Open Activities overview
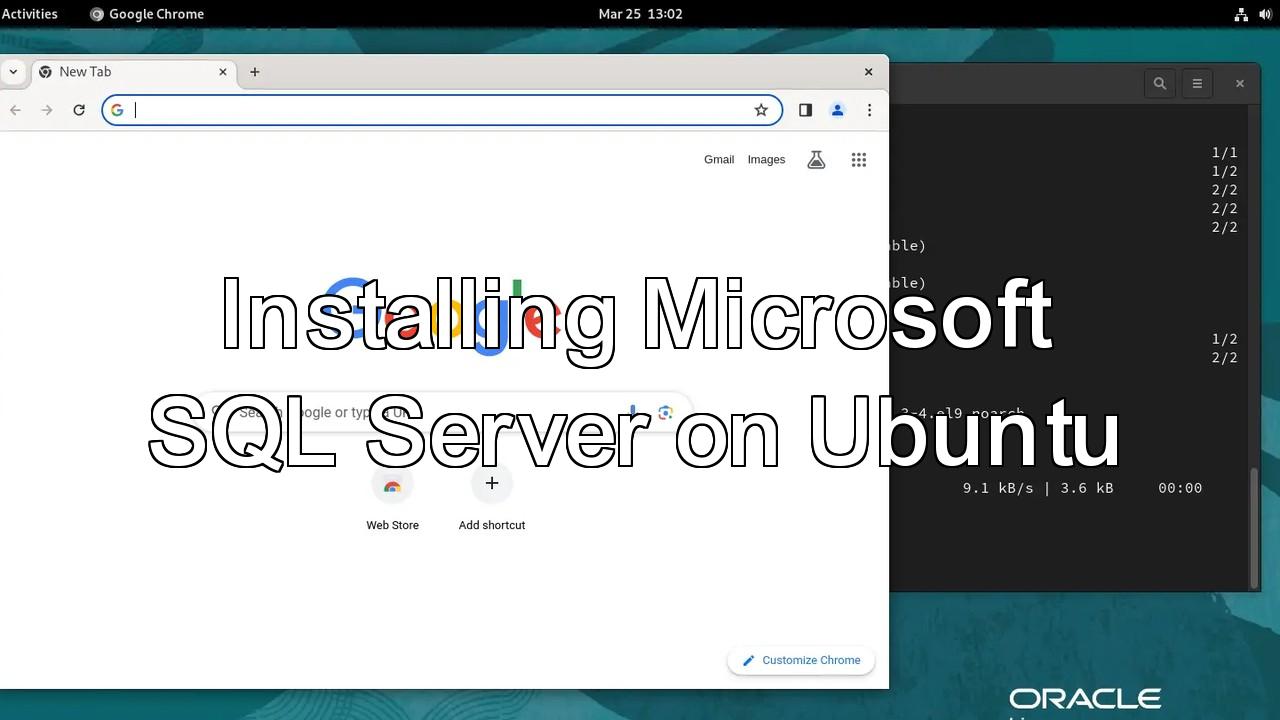 pyautogui.click(x=30, y=14)
